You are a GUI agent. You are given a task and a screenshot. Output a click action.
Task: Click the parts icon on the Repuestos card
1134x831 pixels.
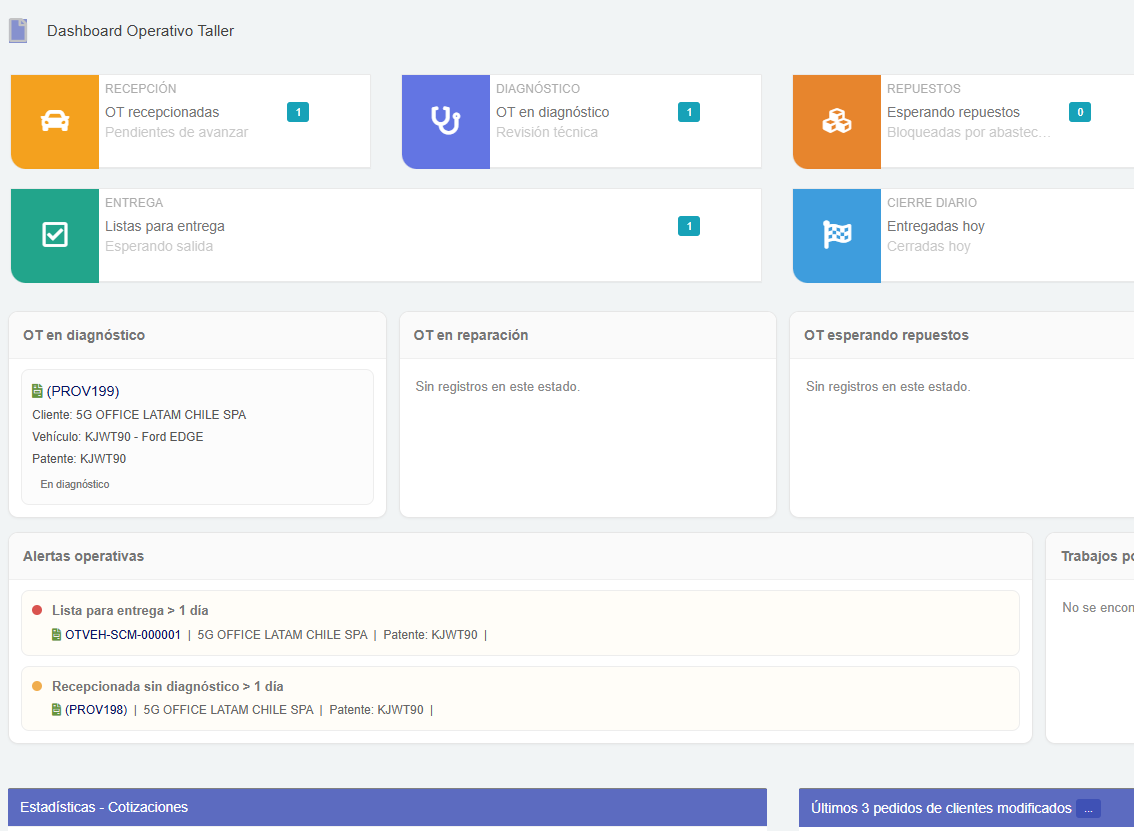837,121
